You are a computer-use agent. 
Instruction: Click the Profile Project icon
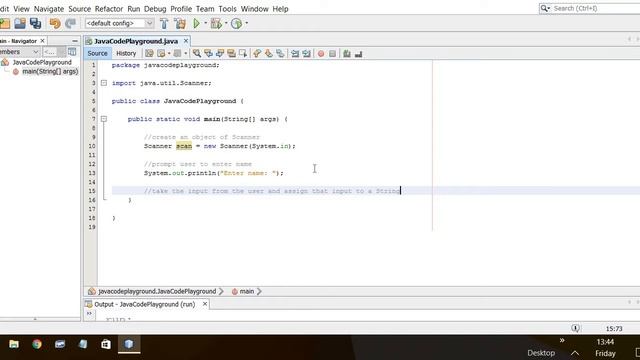click(236, 23)
